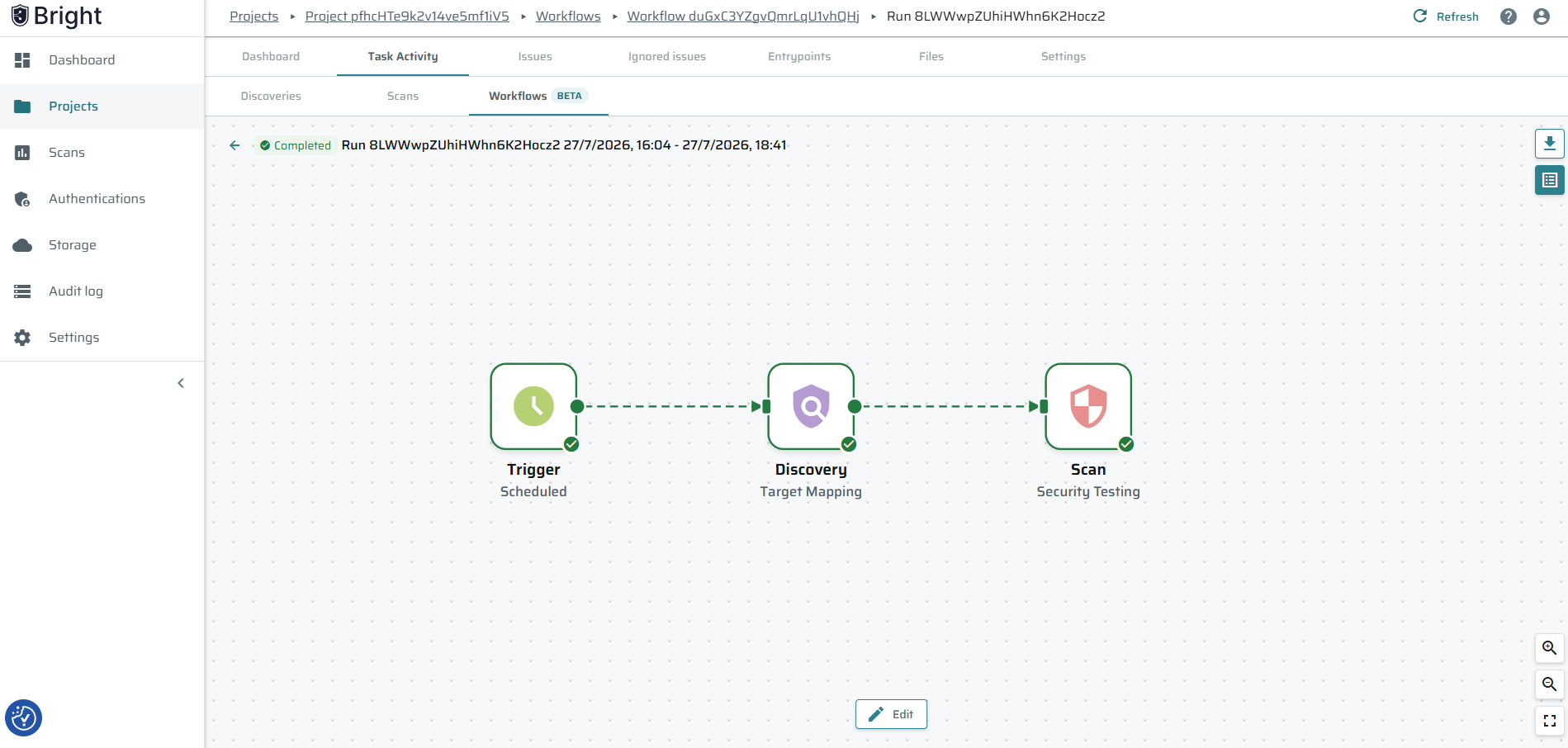This screenshot has height=748, width=1568.
Task: Click the Scan input connector port
Action: (x=1044, y=406)
